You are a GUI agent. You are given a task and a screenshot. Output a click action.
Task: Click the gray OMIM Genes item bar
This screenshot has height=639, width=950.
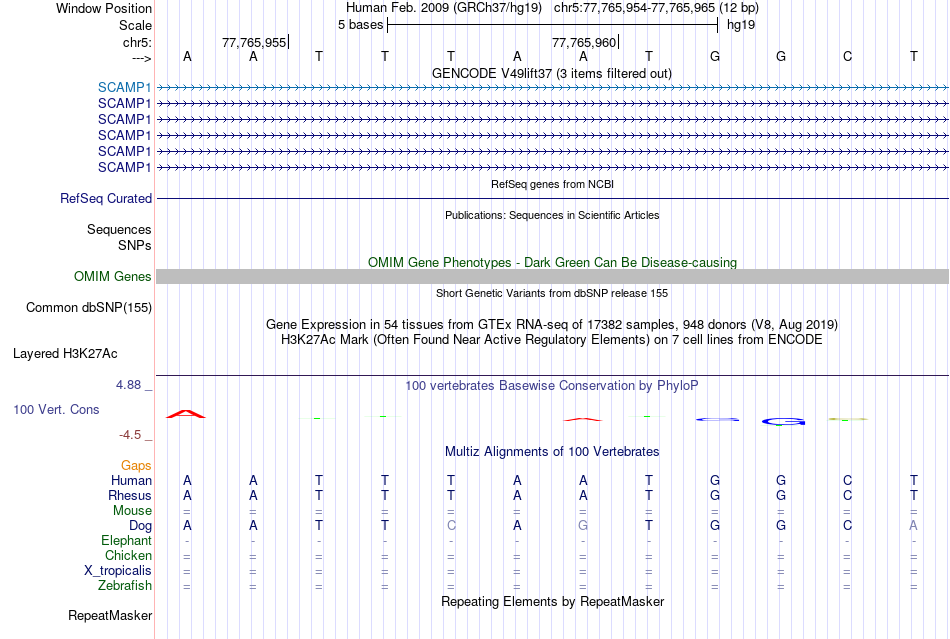point(552,276)
